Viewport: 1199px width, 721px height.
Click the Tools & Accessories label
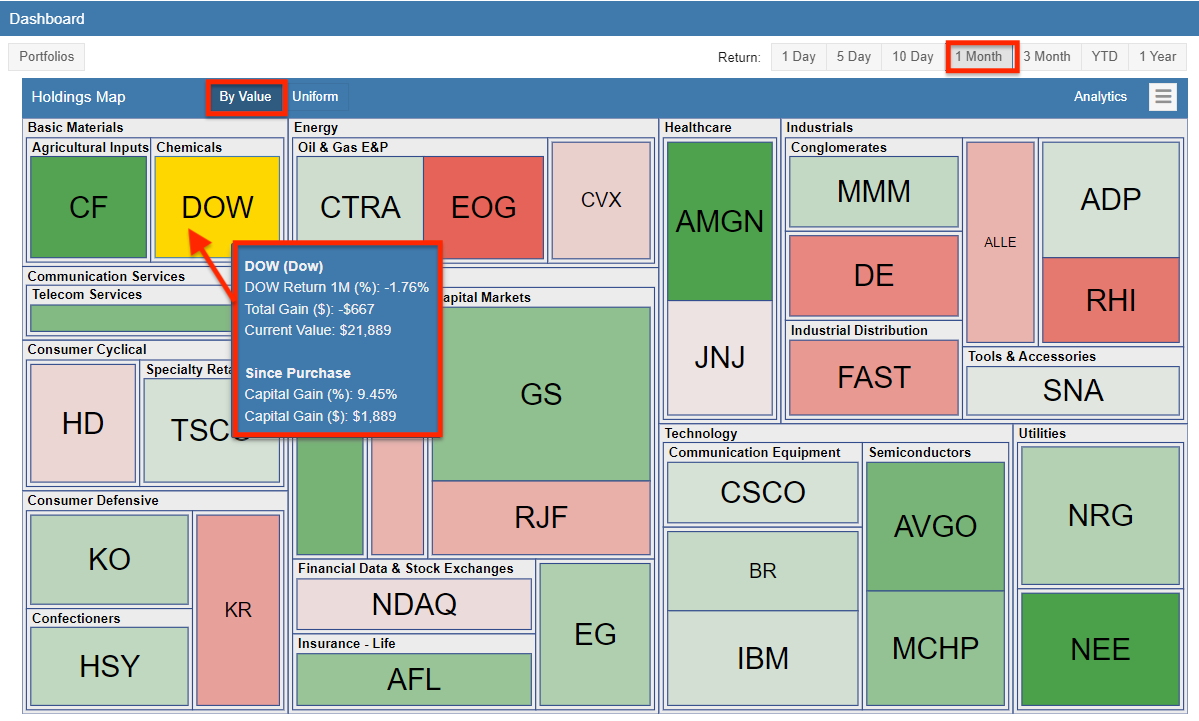click(1032, 357)
